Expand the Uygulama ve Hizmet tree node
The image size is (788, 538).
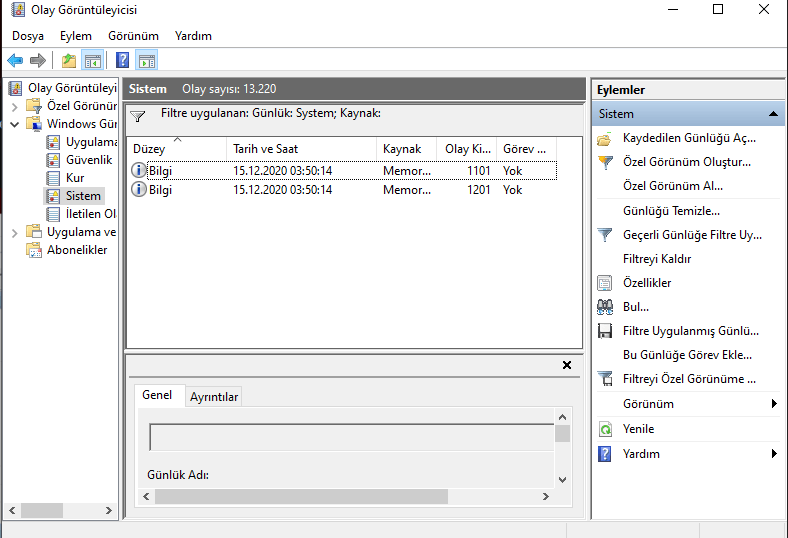15,233
